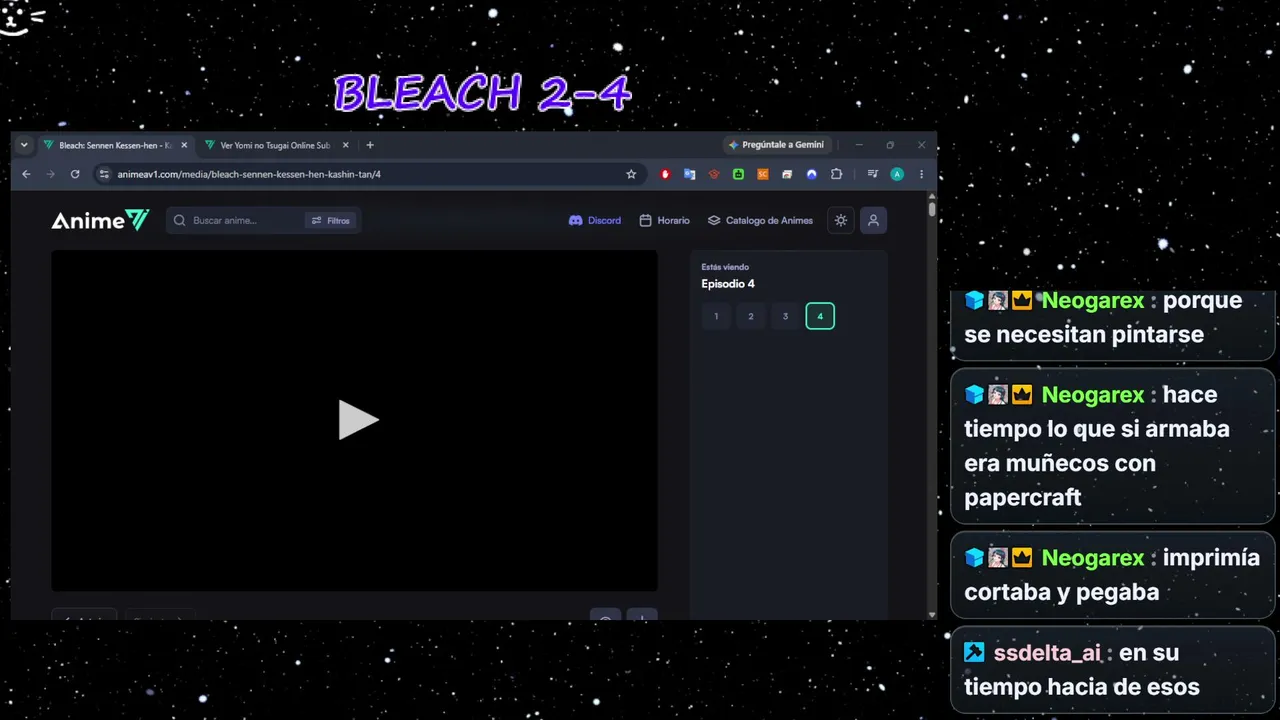Open the Chrome three-dot menu
1280x720 pixels.
[x=921, y=174]
